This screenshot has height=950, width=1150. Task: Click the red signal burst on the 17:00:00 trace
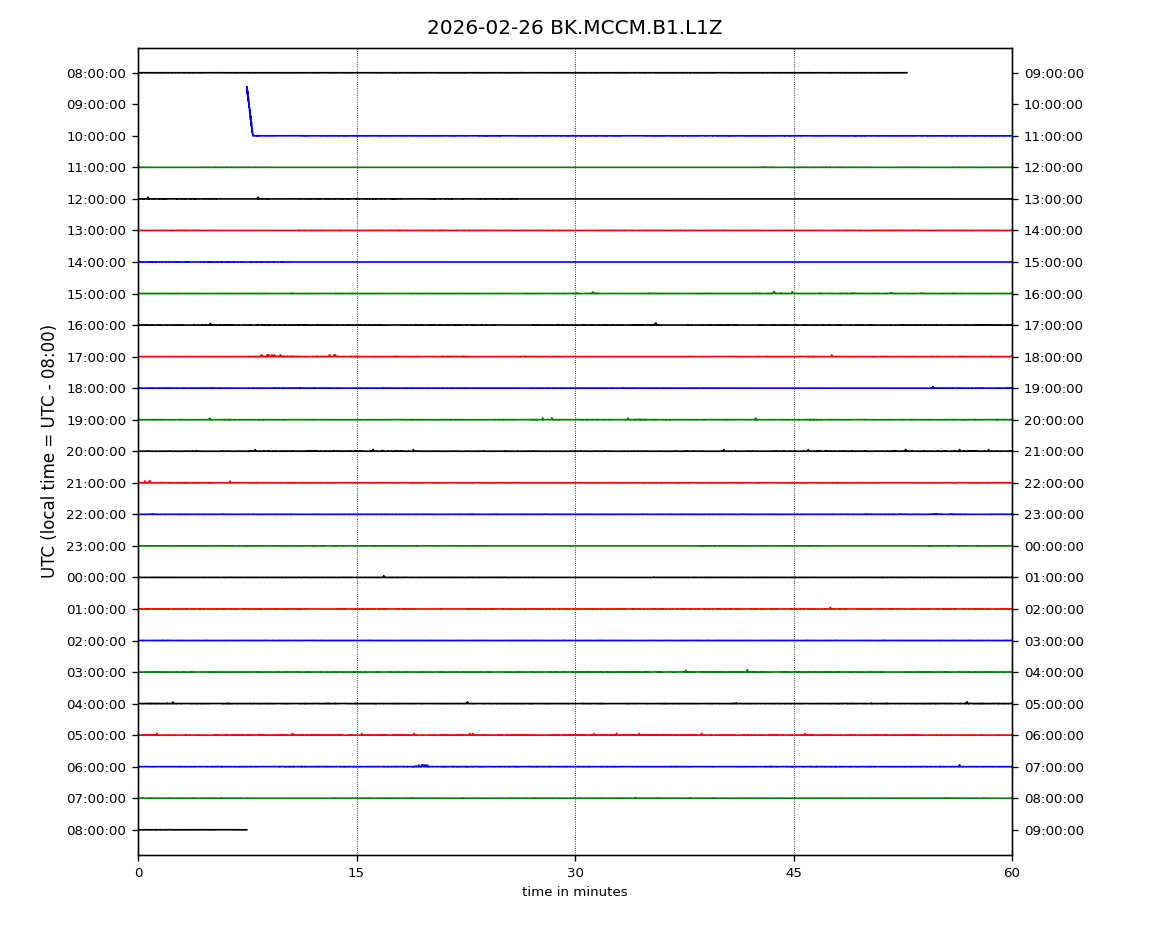pos(271,355)
